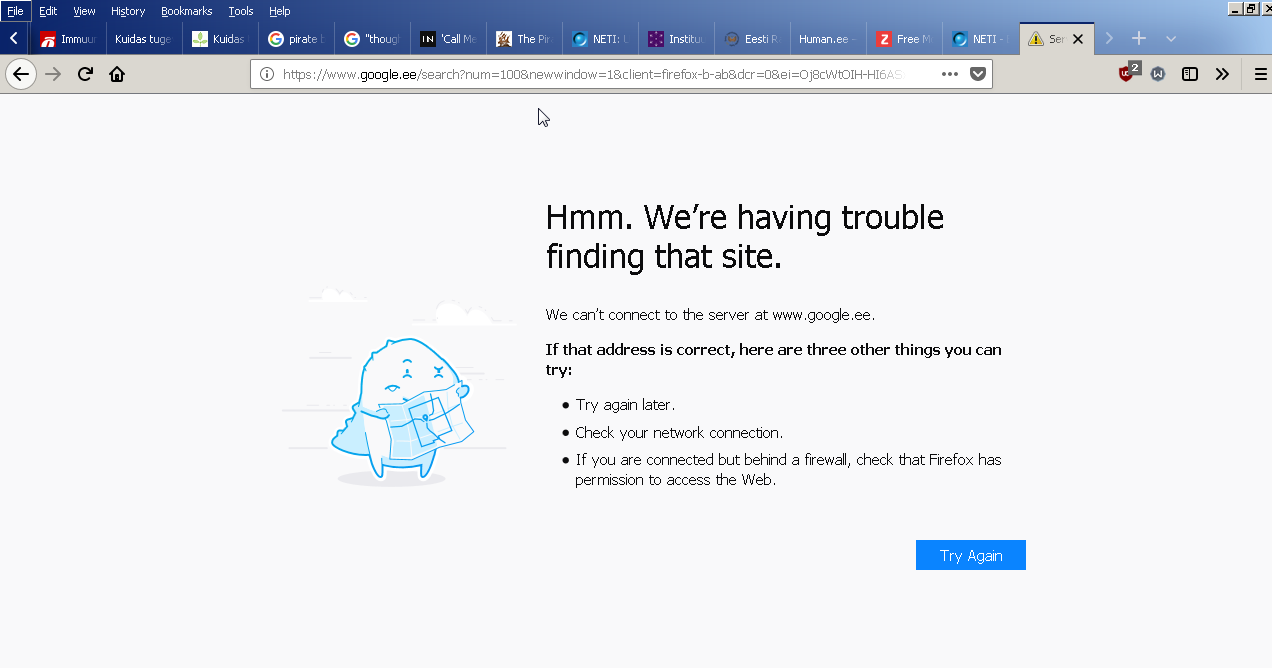Viewport: 1272px width, 668px height.
Task: Save page to Pocket
Action: (x=978, y=74)
